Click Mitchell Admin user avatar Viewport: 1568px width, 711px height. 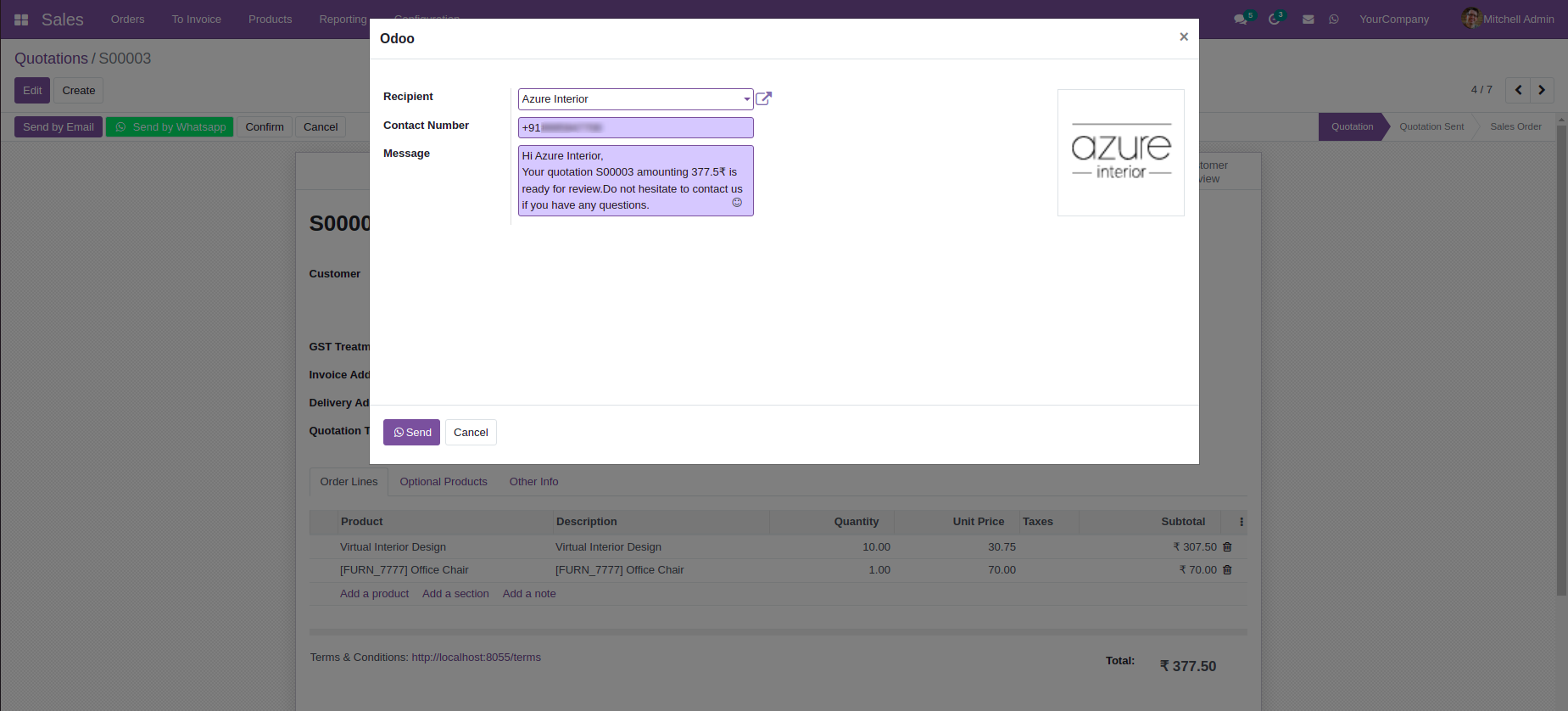(1471, 18)
